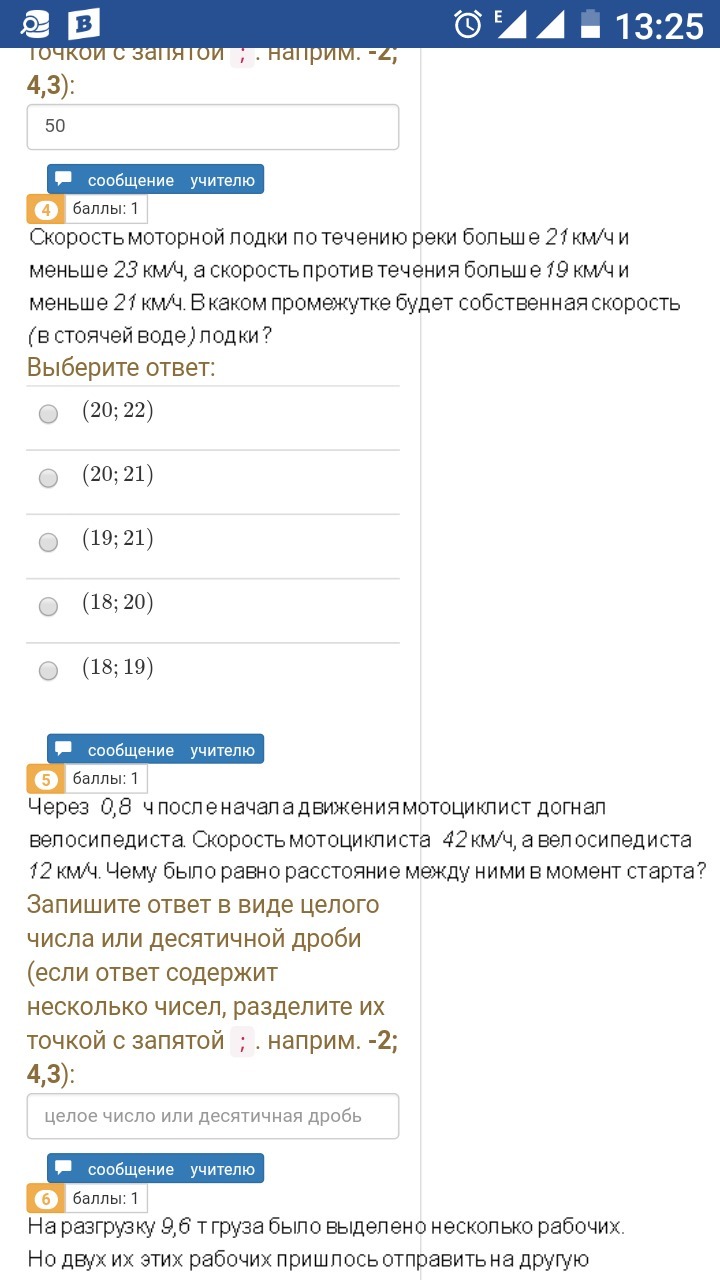Focus the empty answer field for question 5

(x=213, y=1116)
